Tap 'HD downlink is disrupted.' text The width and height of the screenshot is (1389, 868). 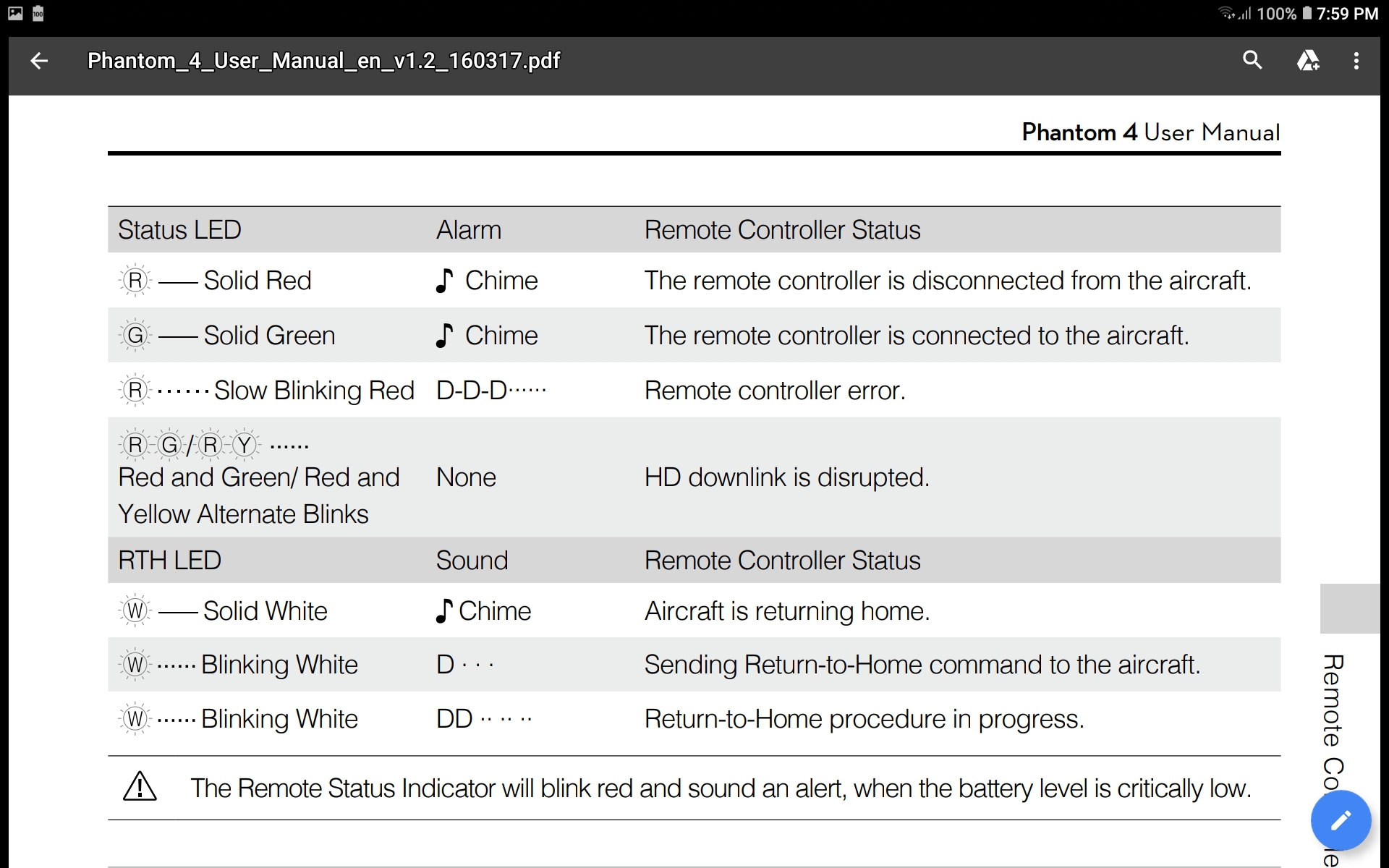click(787, 477)
